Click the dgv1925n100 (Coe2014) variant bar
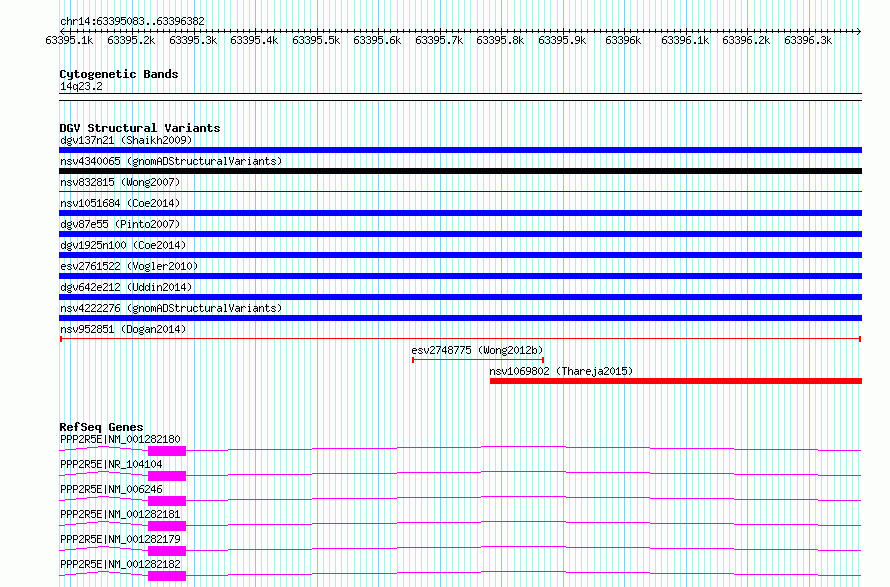 click(x=460, y=255)
